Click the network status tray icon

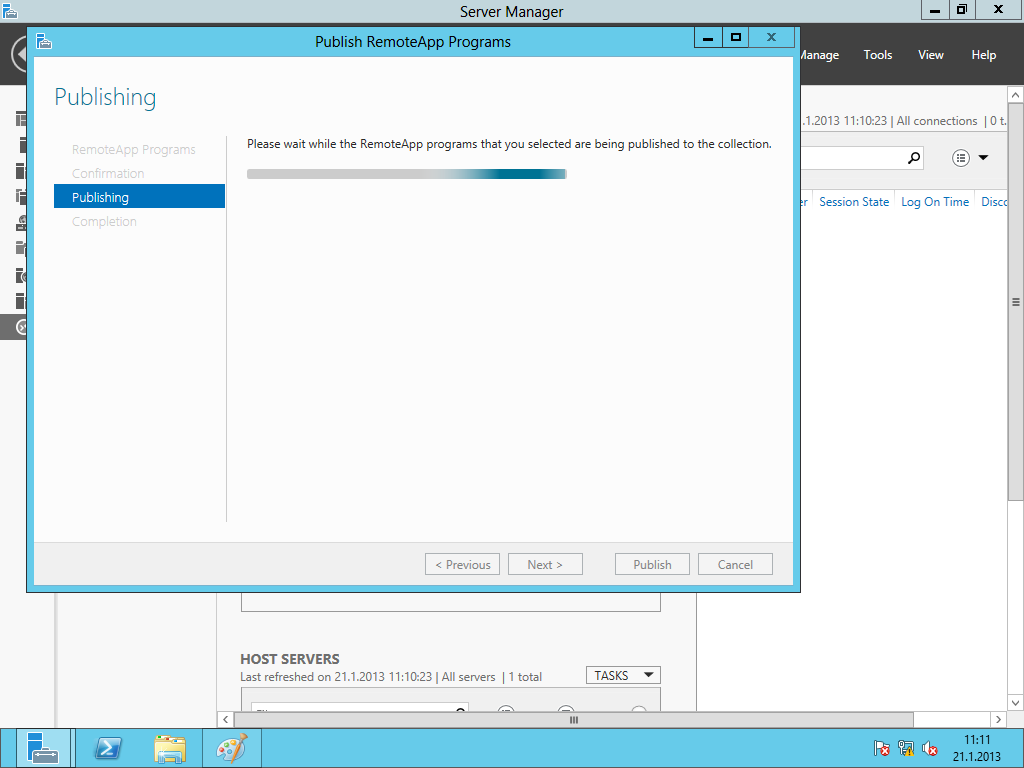tap(906, 748)
